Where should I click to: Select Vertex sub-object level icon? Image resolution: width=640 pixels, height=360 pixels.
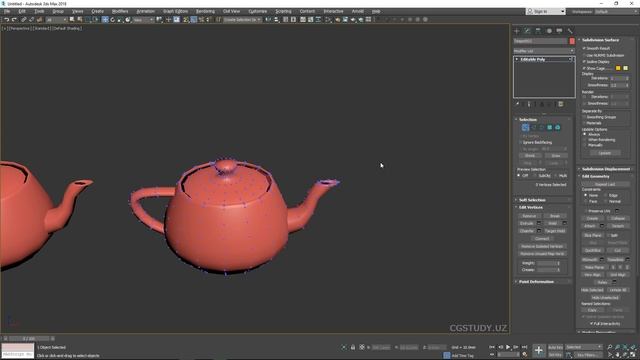[x=525, y=128]
